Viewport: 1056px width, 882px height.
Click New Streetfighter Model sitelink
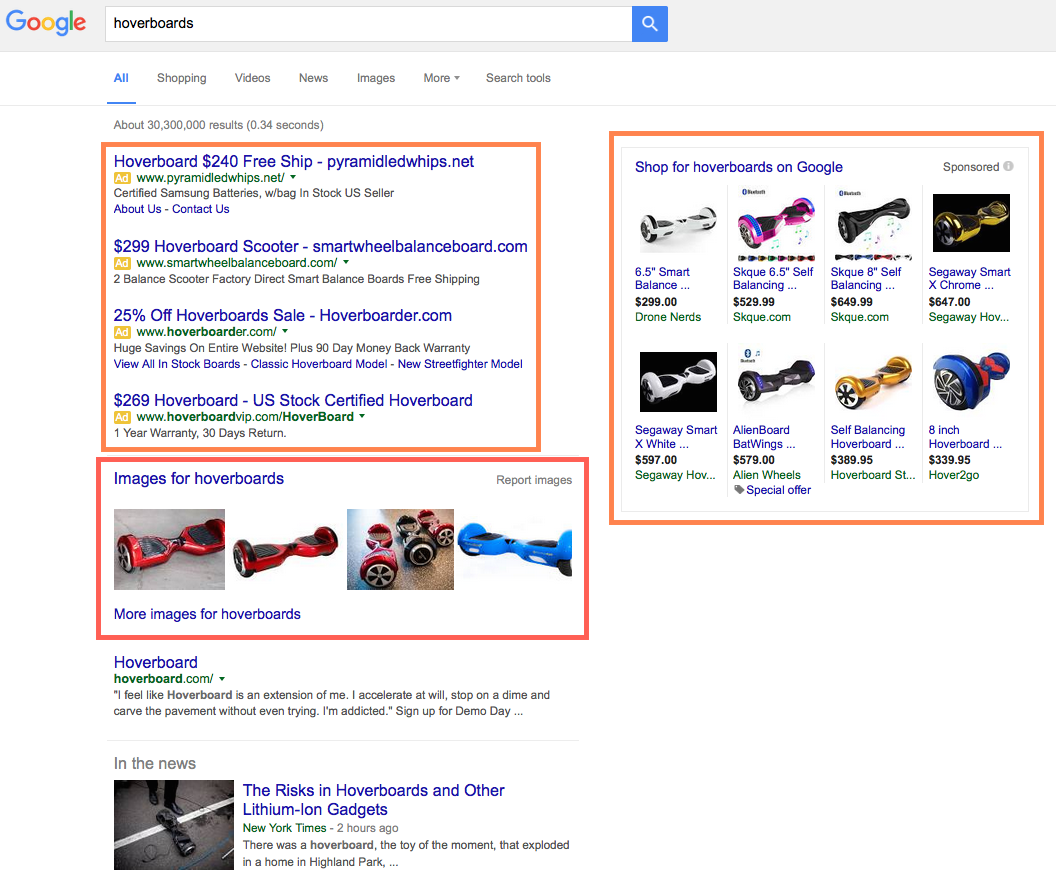pos(460,364)
